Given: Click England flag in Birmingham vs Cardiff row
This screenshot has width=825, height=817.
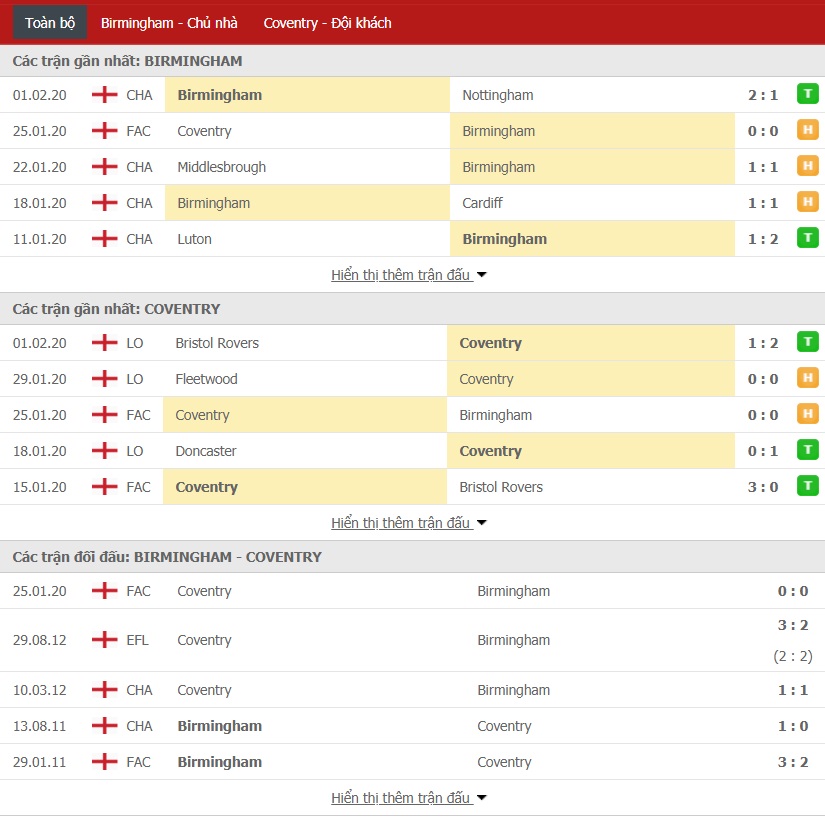Looking at the screenshot, I should (x=104, y=203).
